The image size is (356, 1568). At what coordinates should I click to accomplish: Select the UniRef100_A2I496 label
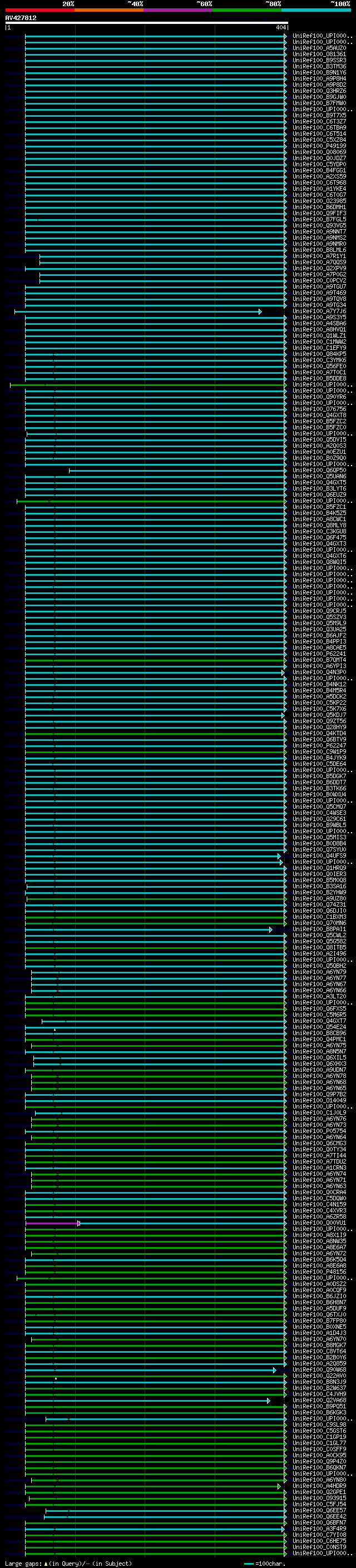[x=319, y=954]
